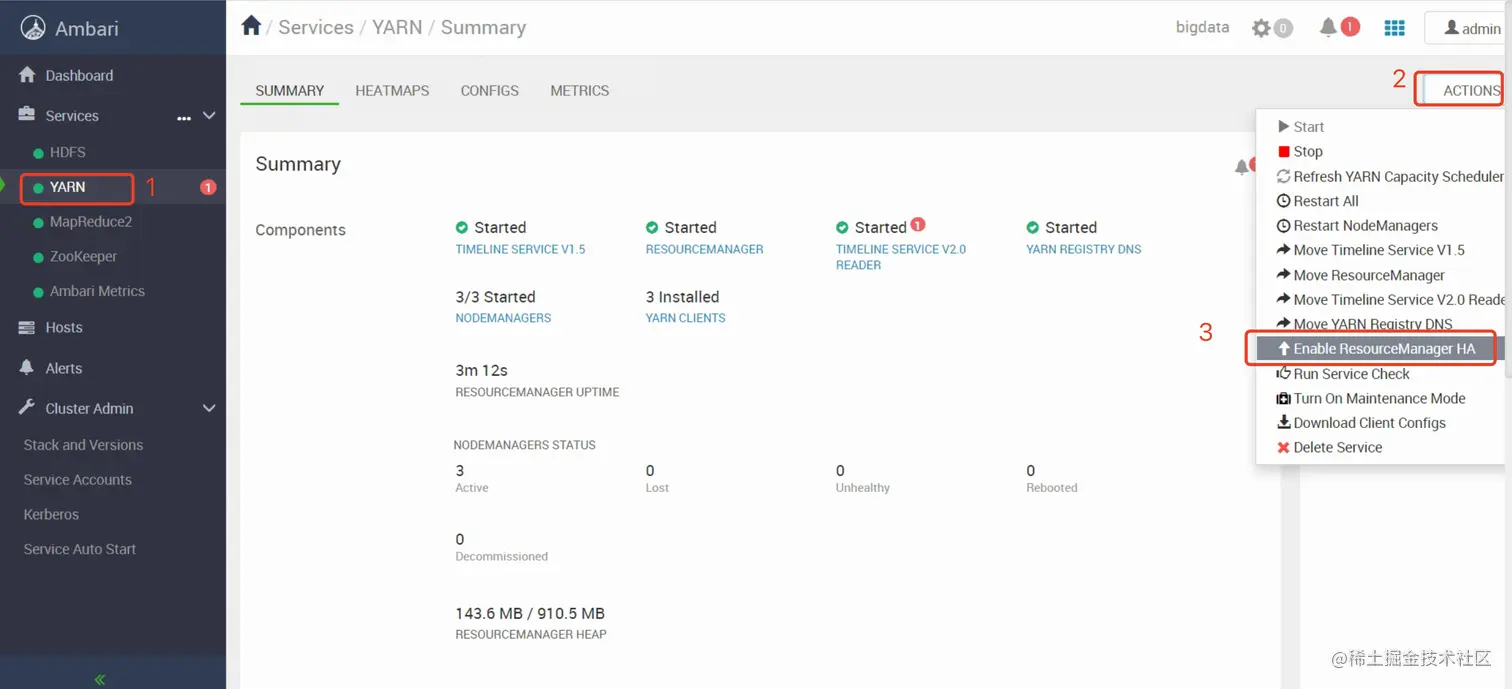This screenshot has height=689, width=1512.
Task: Select Enable ResourceManager HA
Action: (1380, 349)
